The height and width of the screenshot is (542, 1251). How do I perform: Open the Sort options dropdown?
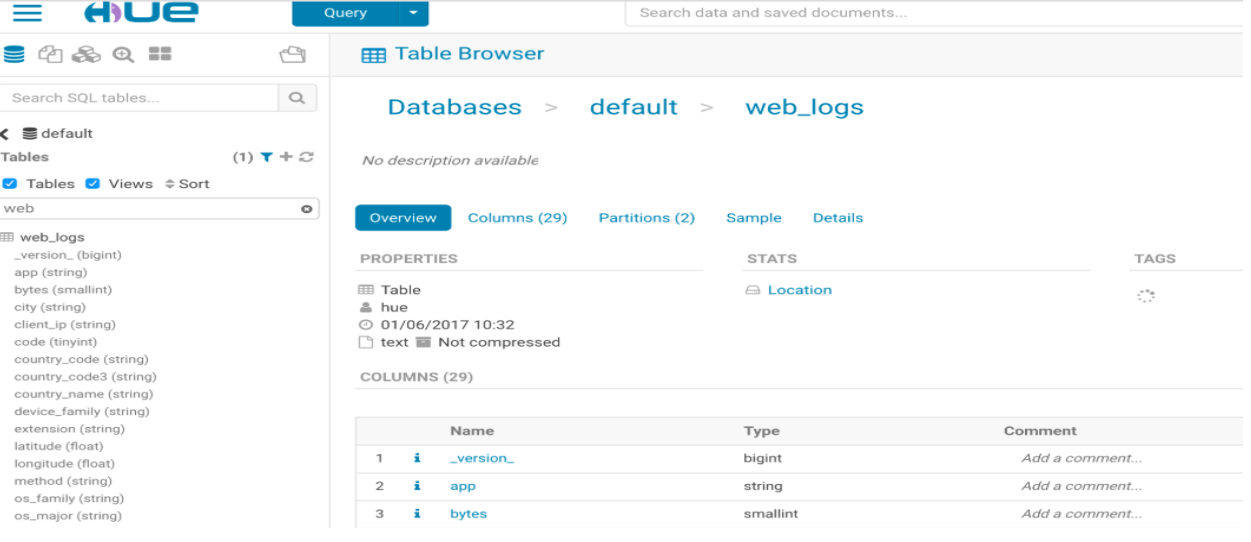point(188,184)
